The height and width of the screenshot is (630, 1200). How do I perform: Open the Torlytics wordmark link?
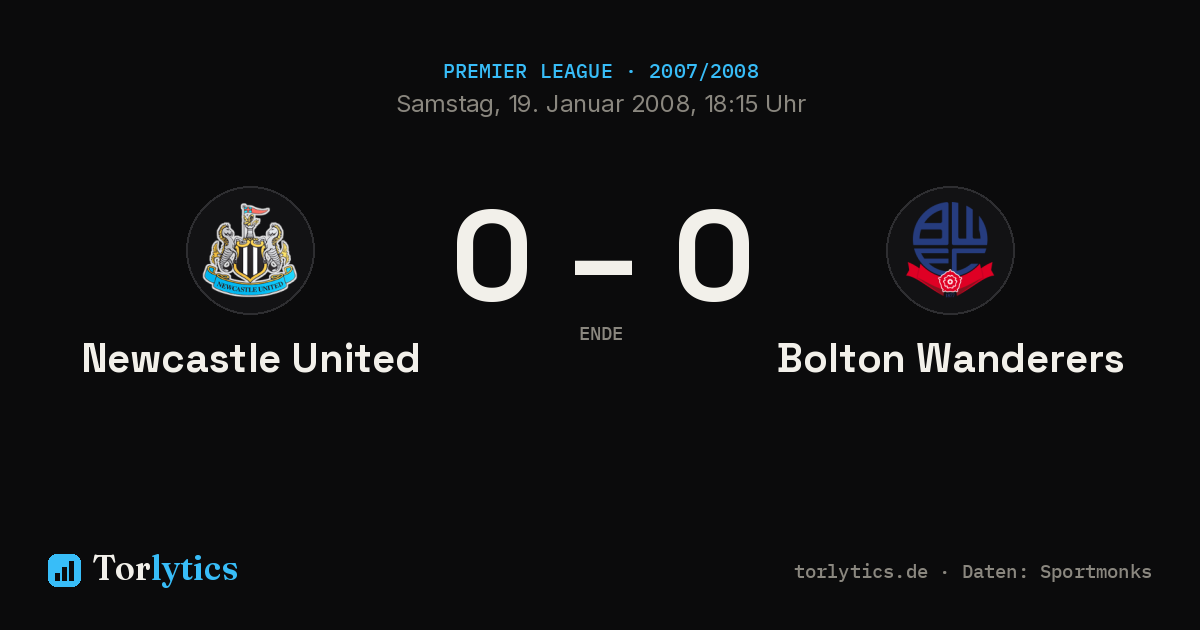[x=165, y=569]
